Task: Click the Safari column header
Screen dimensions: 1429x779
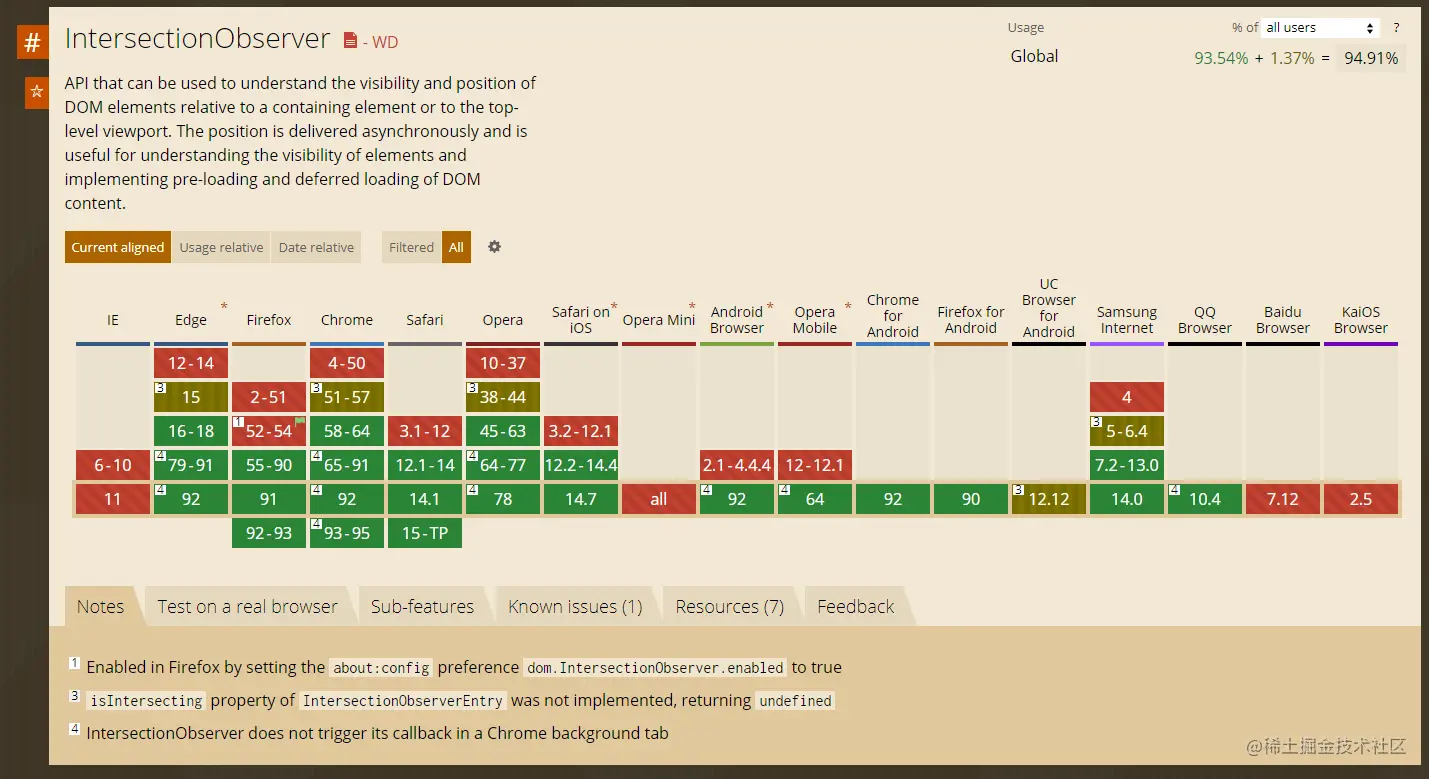Action: 425,320
